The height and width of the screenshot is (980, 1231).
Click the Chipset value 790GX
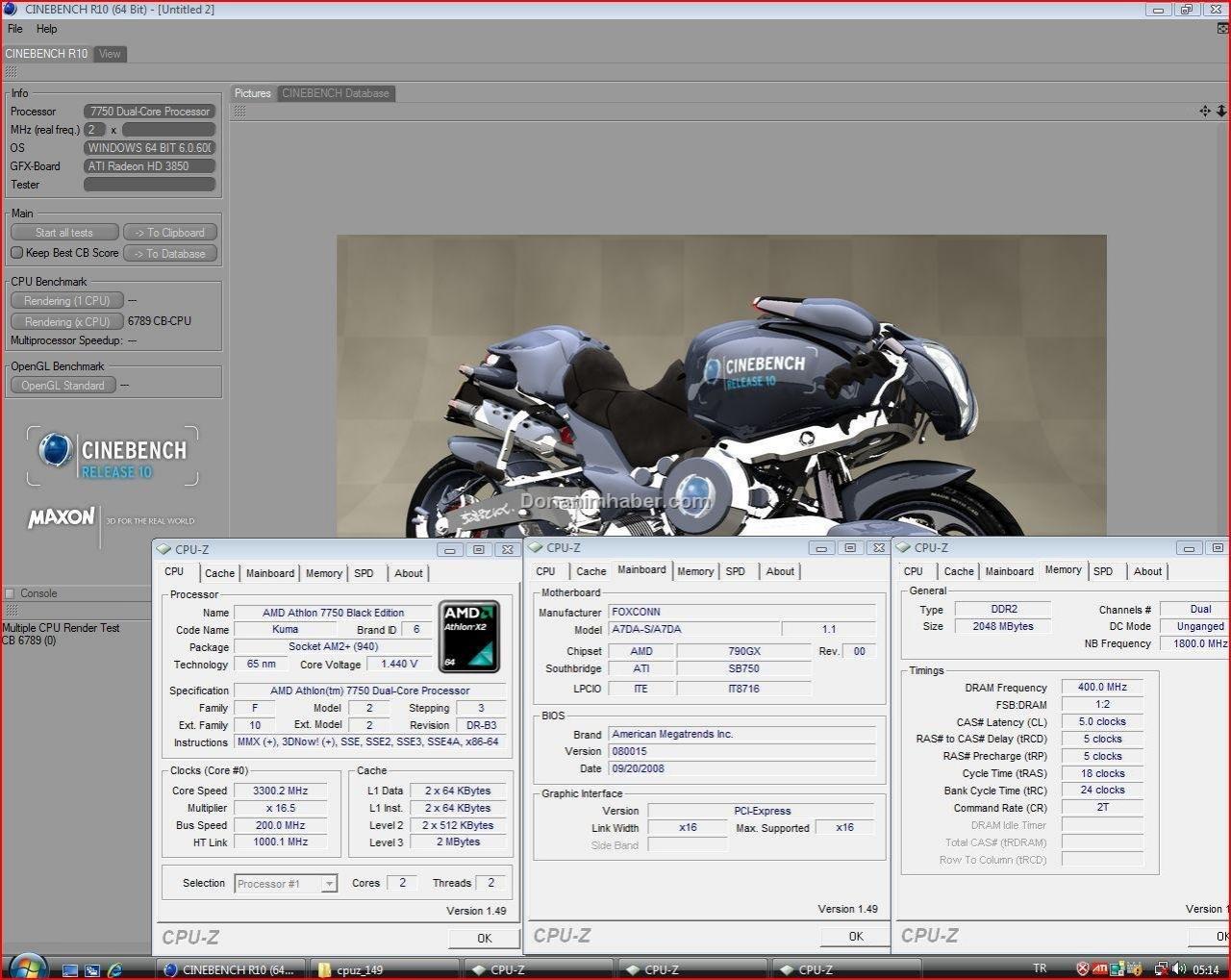(x=744, y=651)
